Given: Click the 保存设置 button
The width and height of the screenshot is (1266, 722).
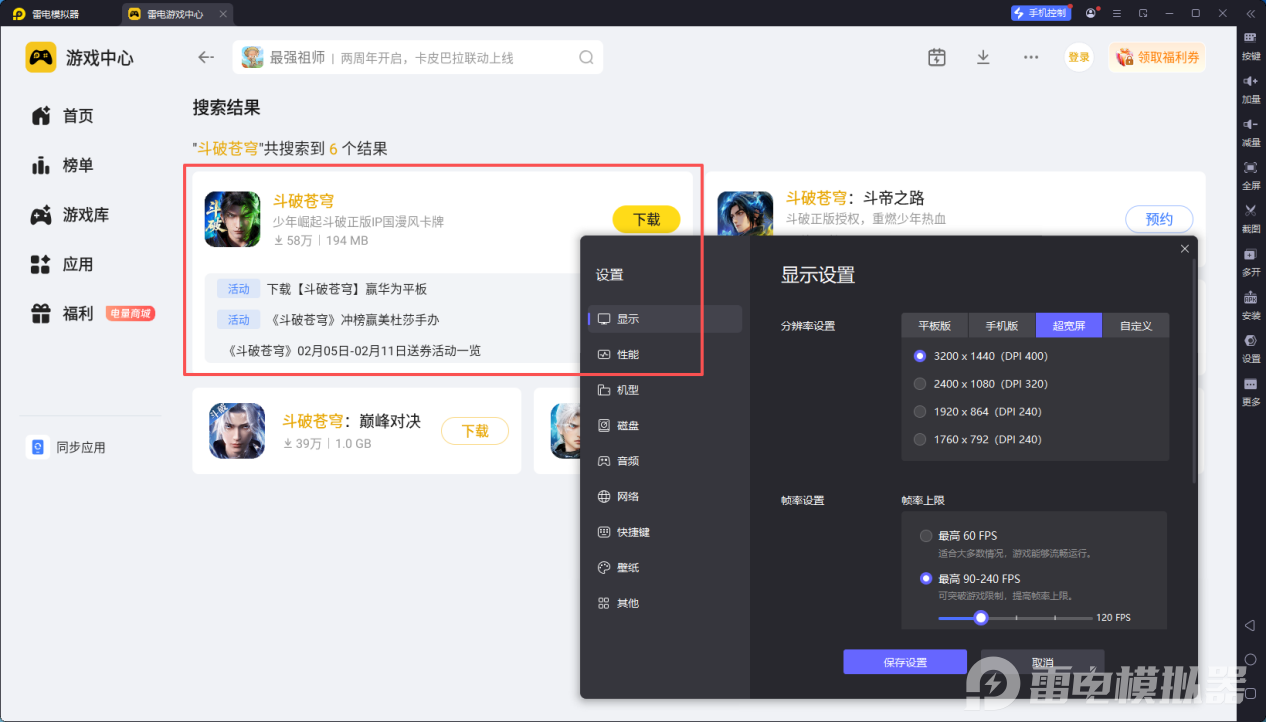Looking at the screenshot, I should coord(904,662).
